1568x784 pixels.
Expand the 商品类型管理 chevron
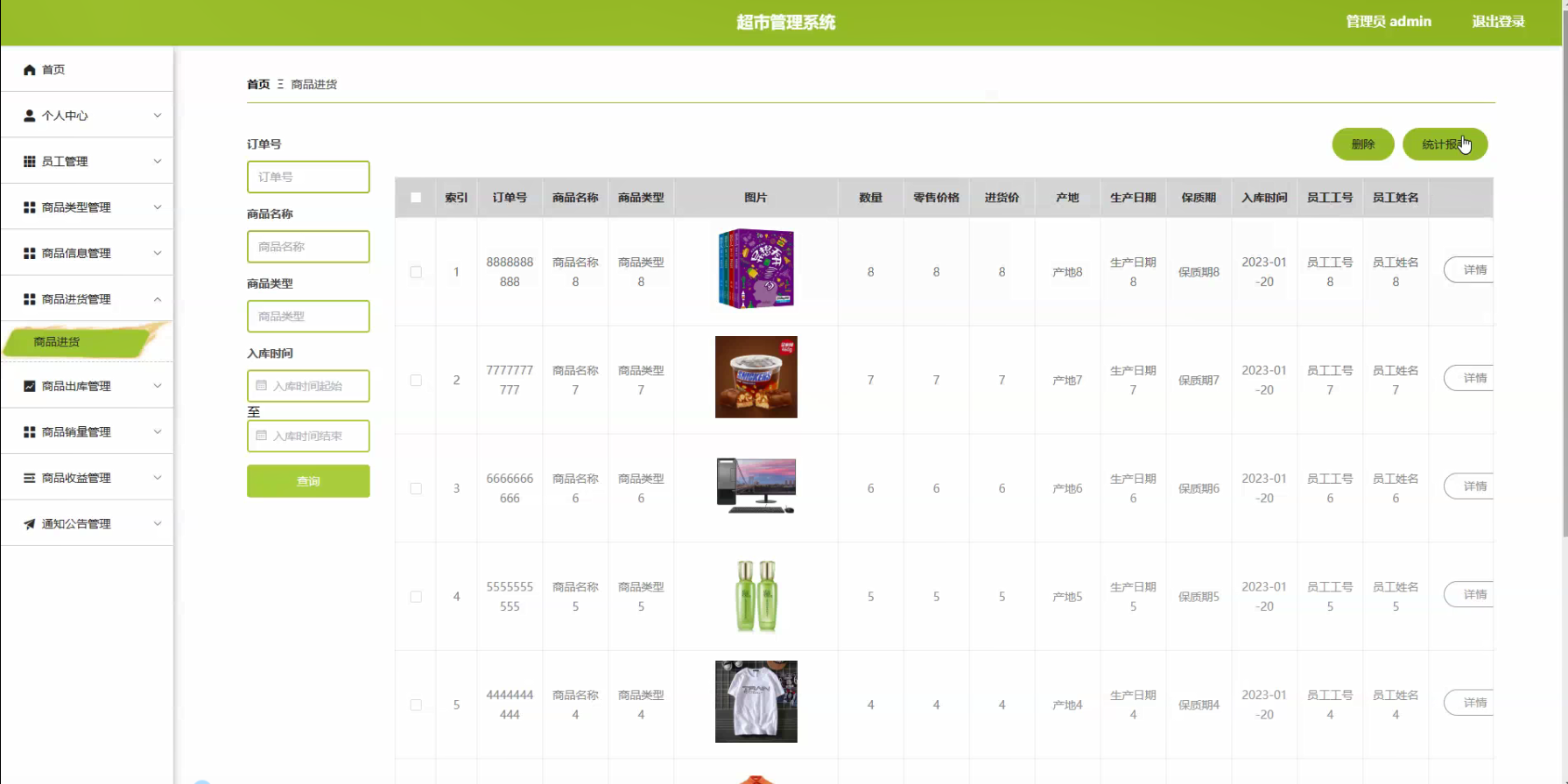pos(158,207)
